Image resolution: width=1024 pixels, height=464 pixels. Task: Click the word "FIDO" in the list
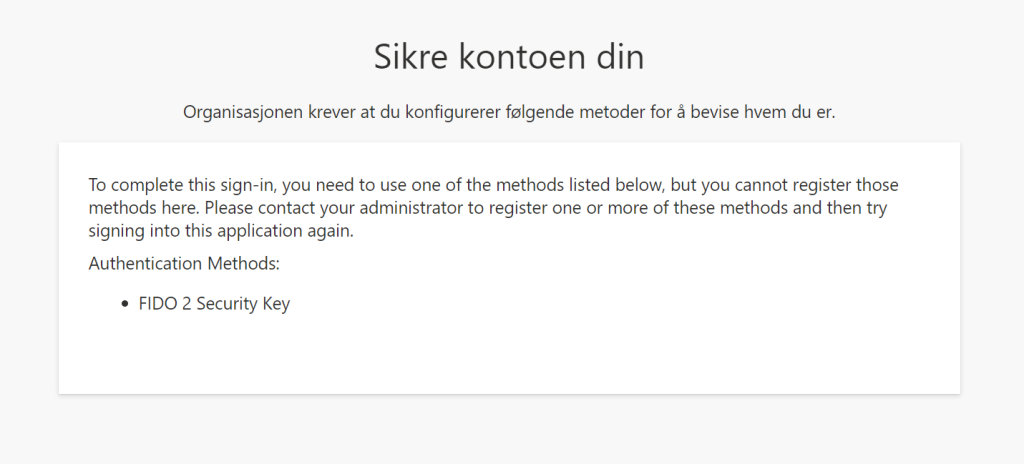(157, 304)
